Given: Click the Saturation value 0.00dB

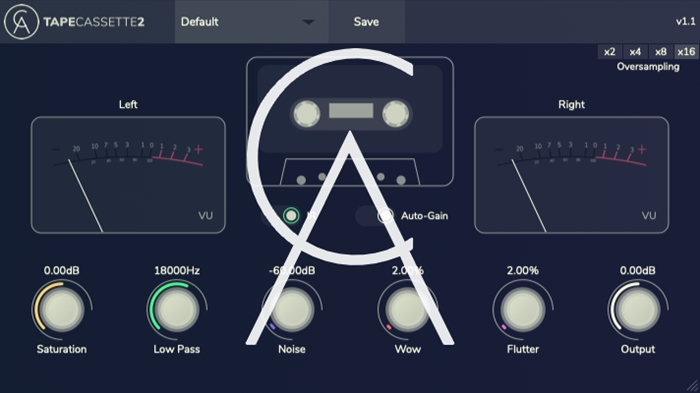Looking at the screenshot, I should 62,271.
